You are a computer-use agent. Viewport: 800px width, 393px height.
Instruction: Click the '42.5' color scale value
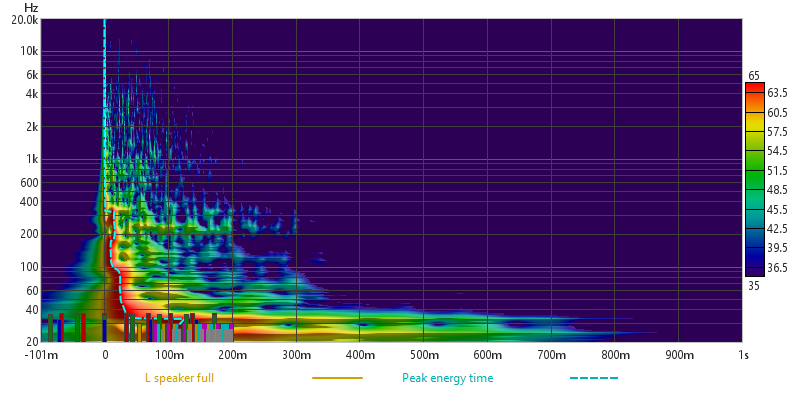point(777,229)
